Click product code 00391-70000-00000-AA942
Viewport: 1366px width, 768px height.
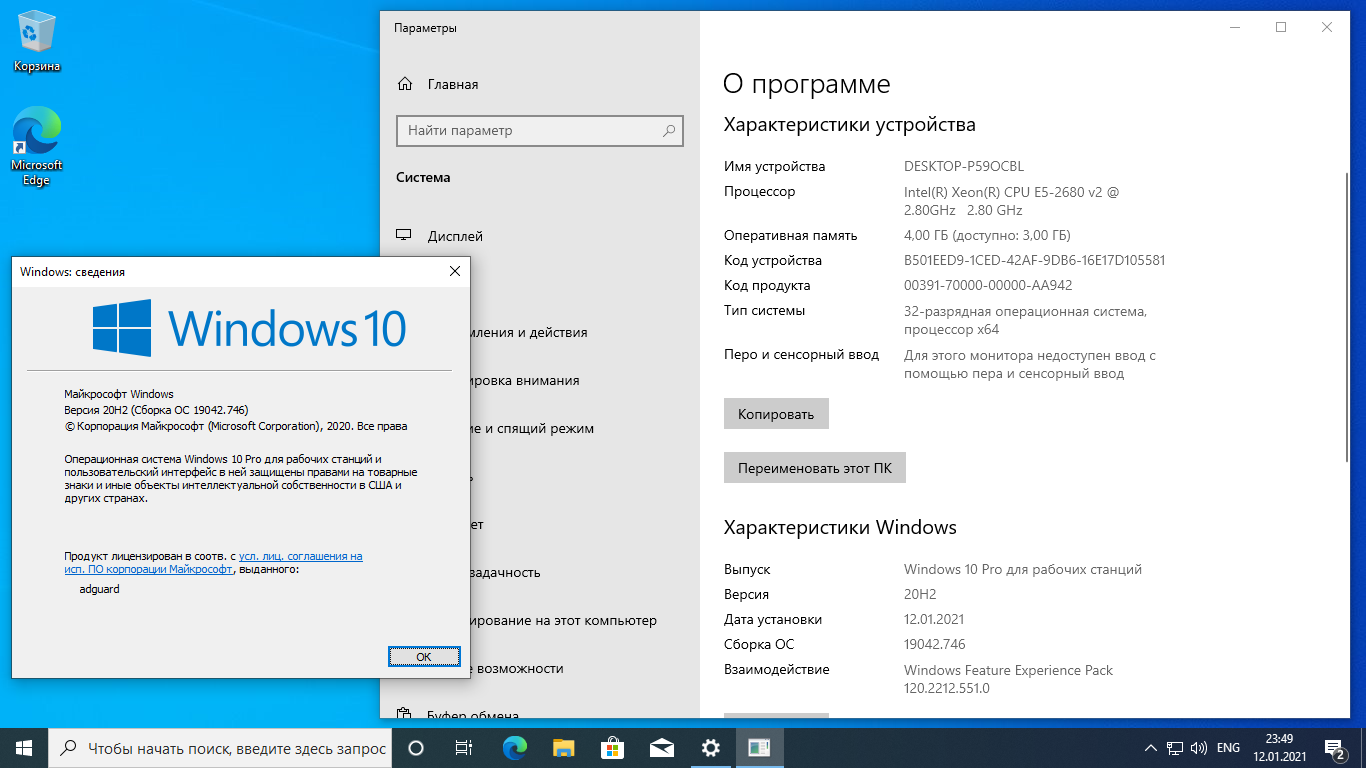pos(988,285)
